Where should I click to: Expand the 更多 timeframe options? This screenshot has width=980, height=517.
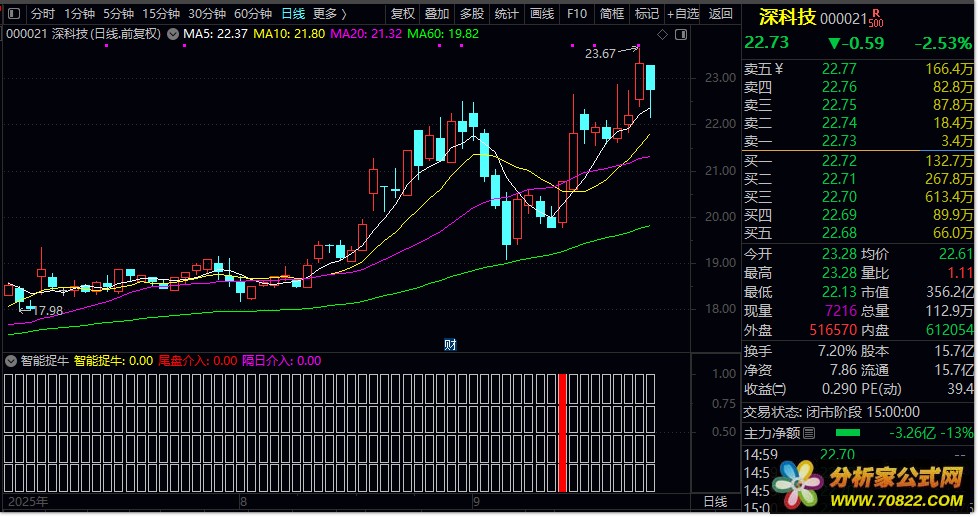[329, 14]
